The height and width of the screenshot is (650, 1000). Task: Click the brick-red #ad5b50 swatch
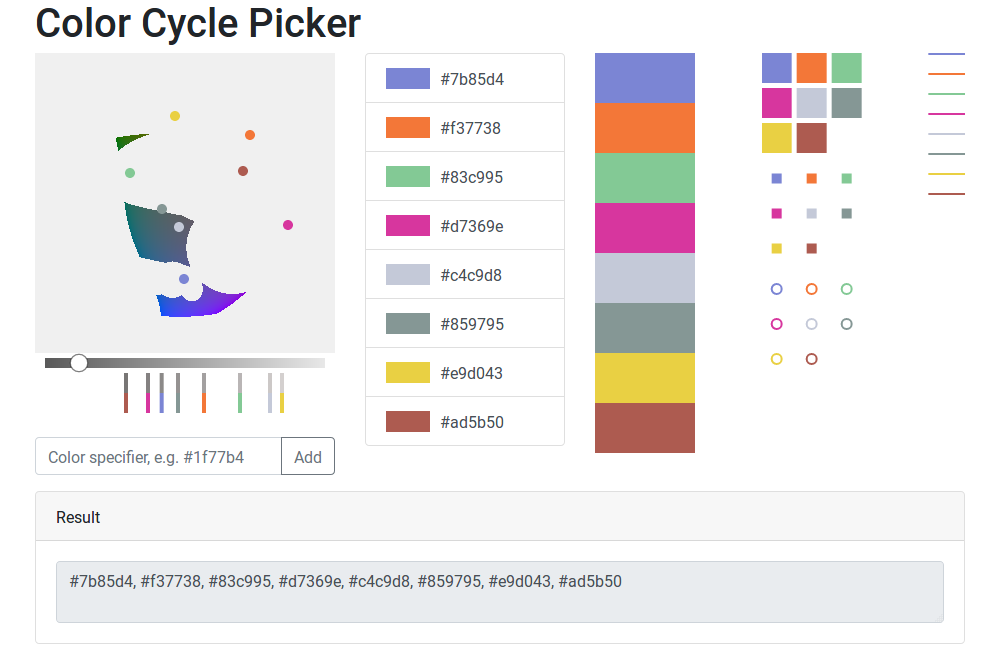click(x=465, y=421)
